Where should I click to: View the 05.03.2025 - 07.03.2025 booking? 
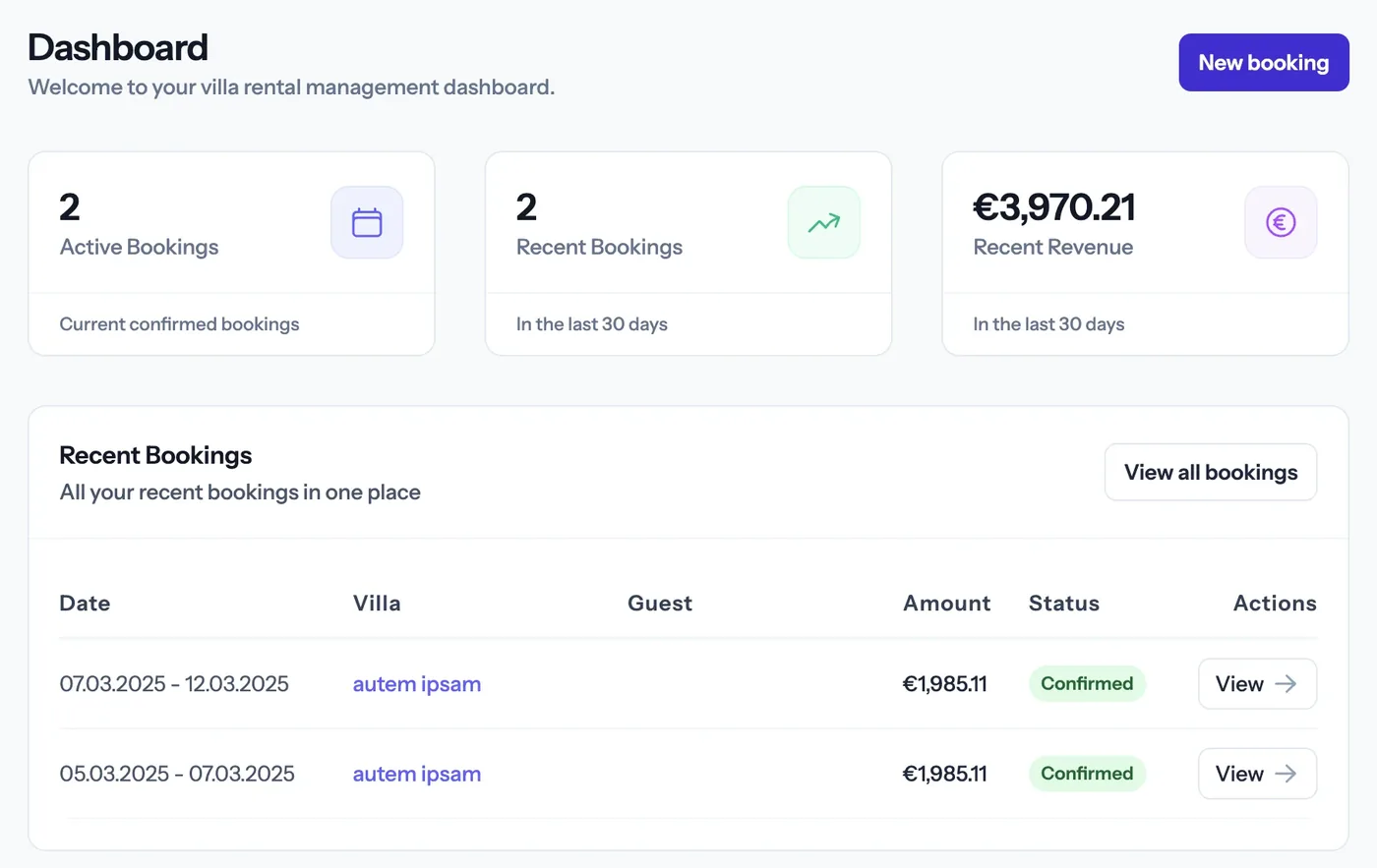point(1257,774)
